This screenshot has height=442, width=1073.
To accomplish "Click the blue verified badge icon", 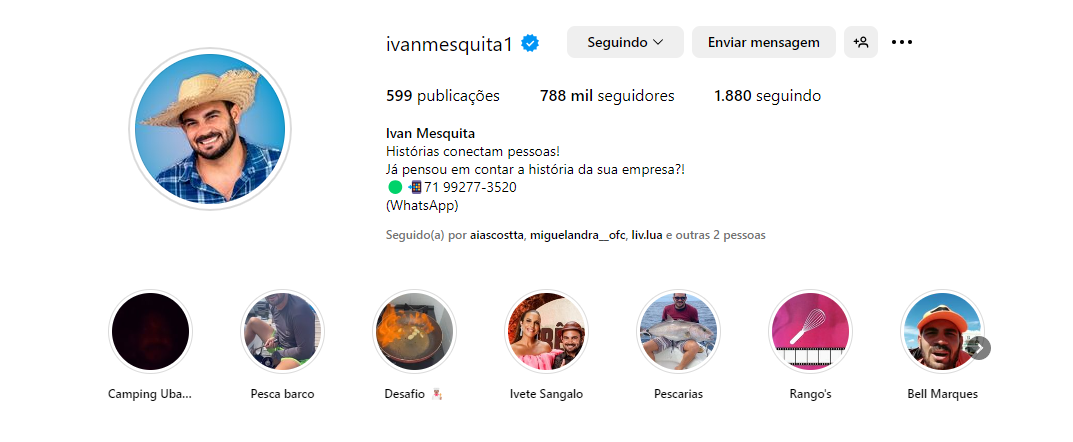I will pyautogui.click(x=530, y=43).
